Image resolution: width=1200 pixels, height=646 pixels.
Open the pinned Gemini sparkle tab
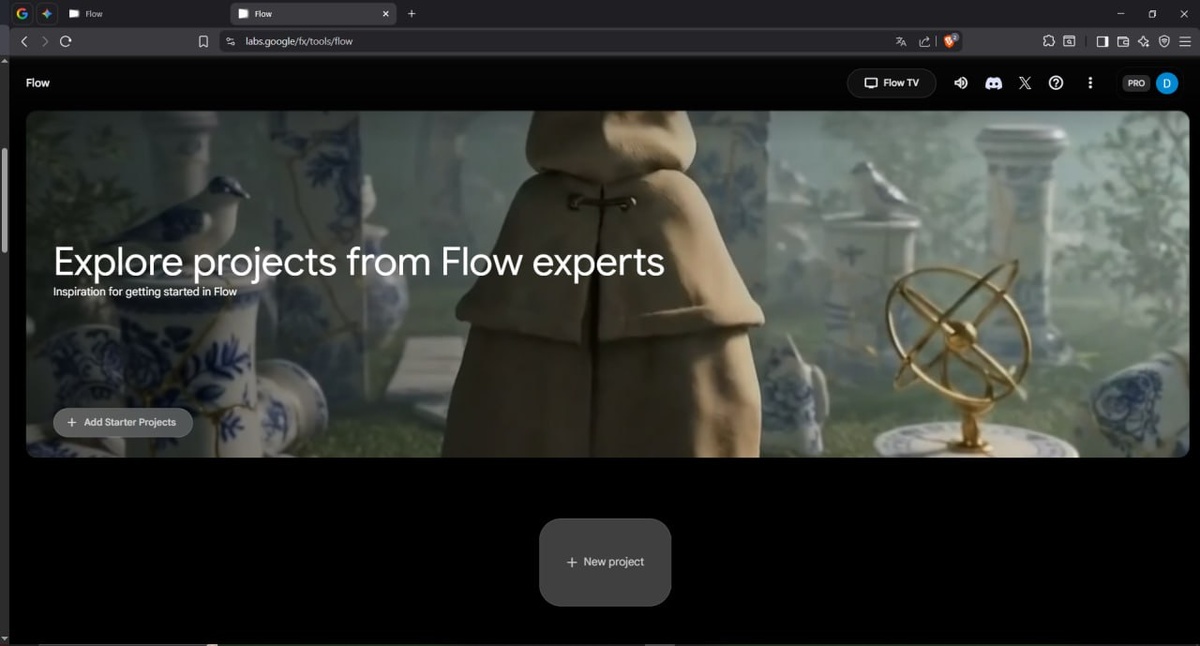click(x=46, y=14)
